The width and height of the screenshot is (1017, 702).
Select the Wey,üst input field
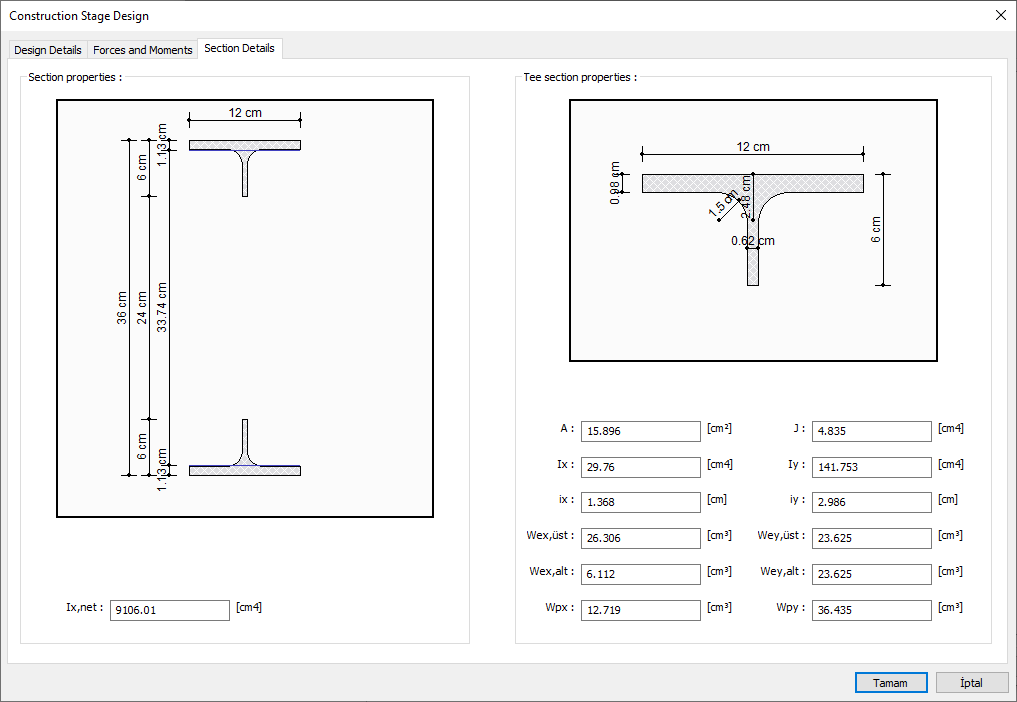pos(871,538)
